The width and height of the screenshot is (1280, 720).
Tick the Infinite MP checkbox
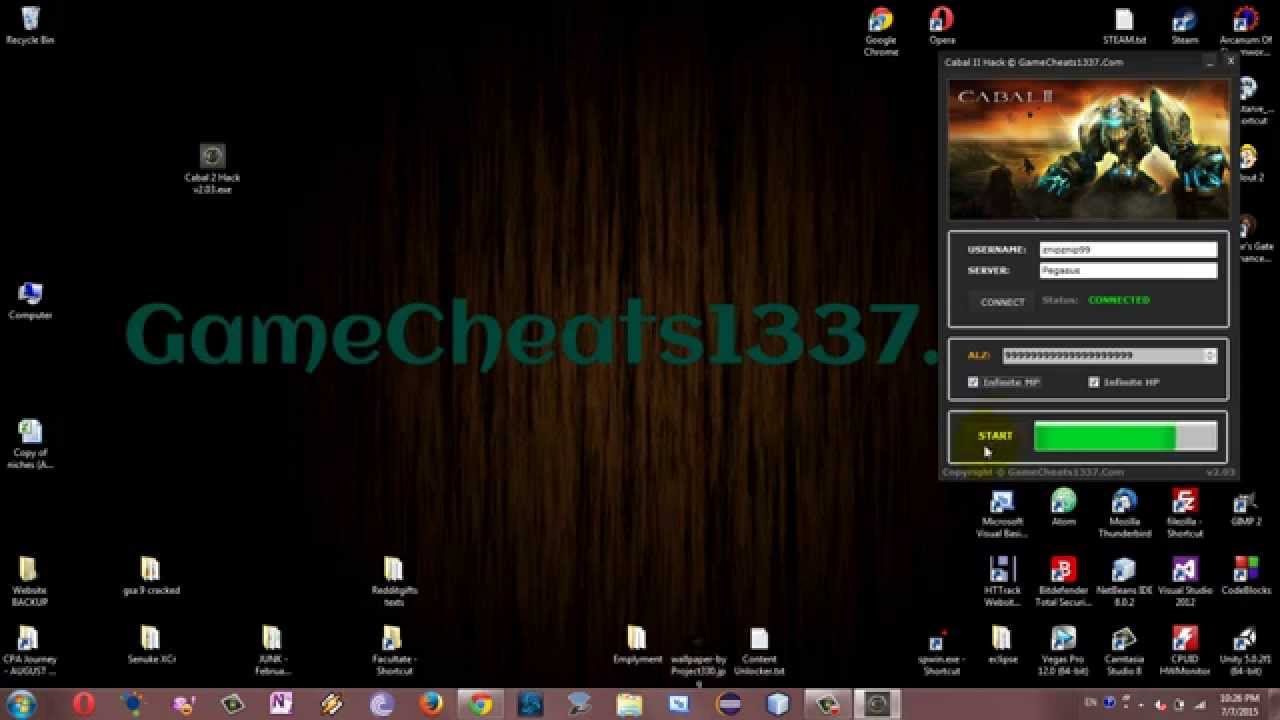pos(973,382)
